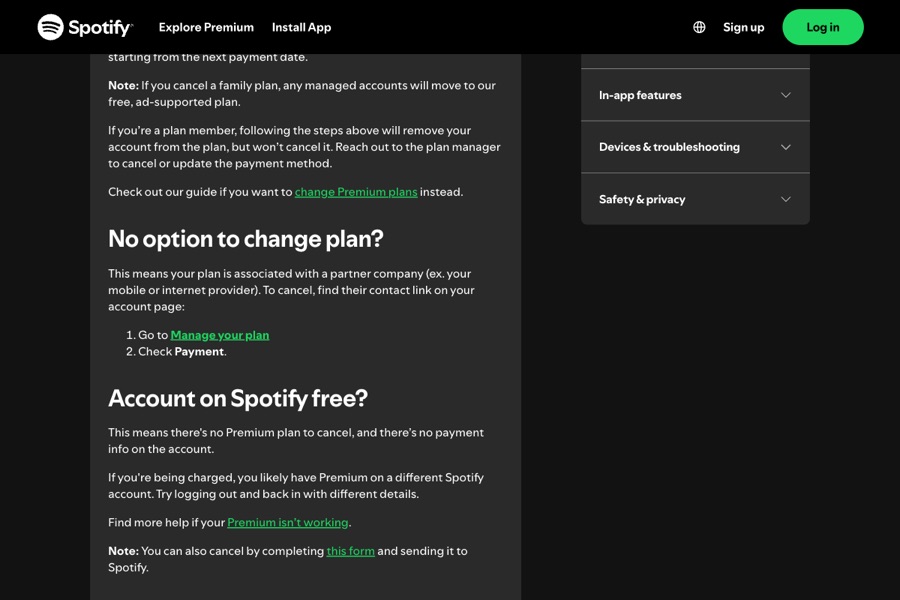Viewport: 900px width, 600px height.
Task: Select the No option to change plan? heading
Action: 246,239
